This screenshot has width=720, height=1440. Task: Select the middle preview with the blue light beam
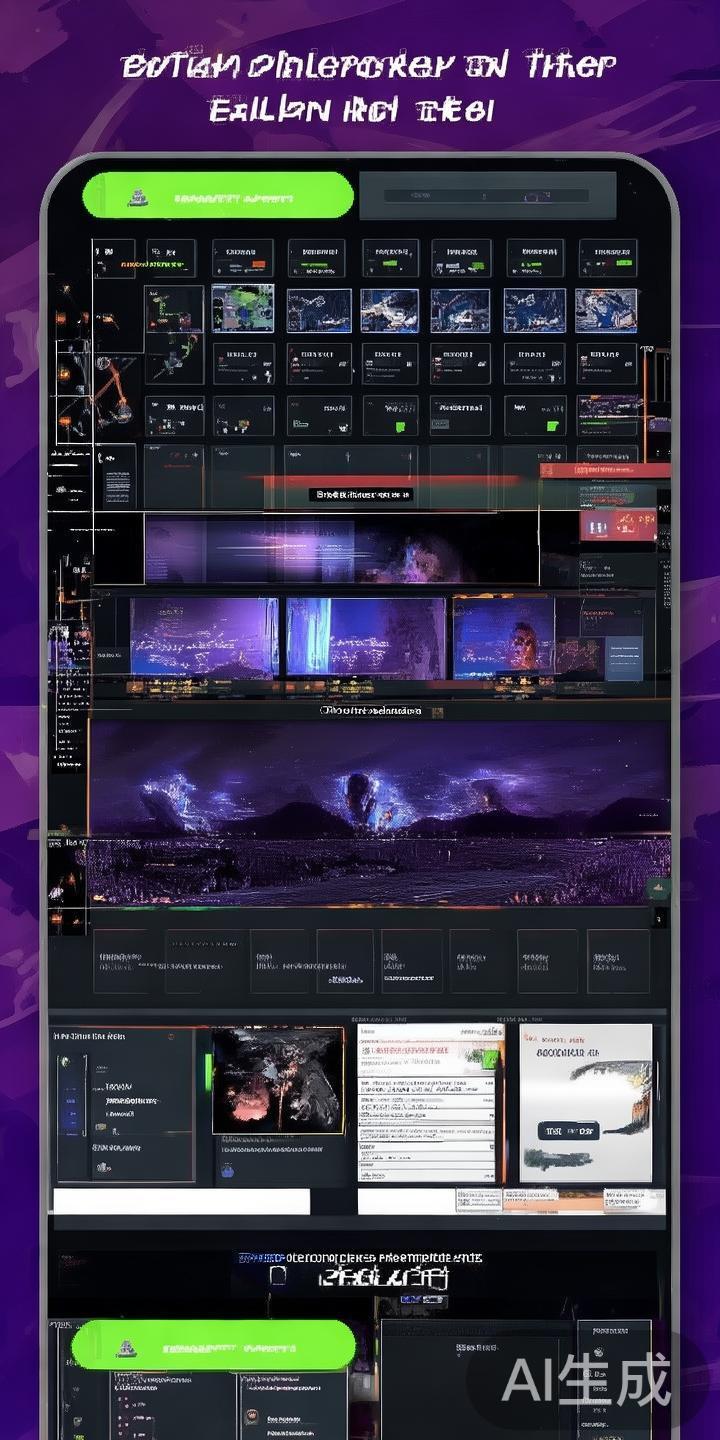click(x=366, y=637)
